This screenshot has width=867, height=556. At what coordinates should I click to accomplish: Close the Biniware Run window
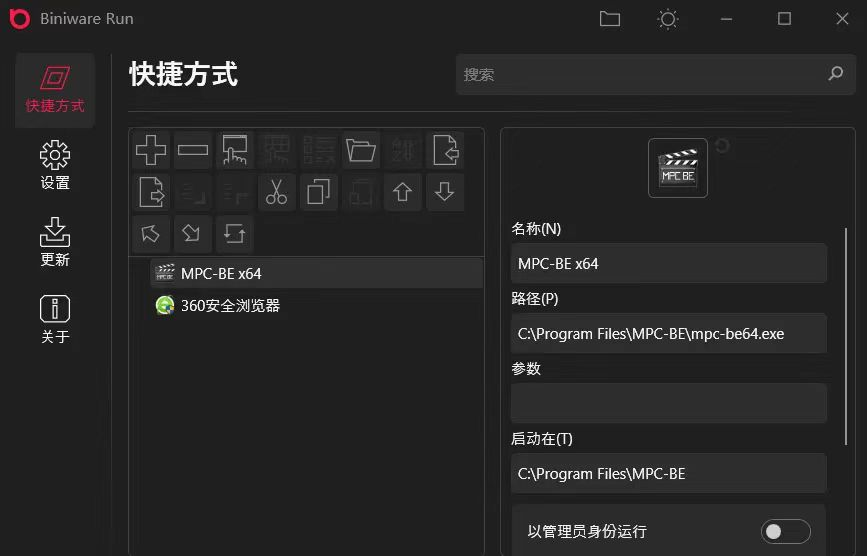[842, 19]
